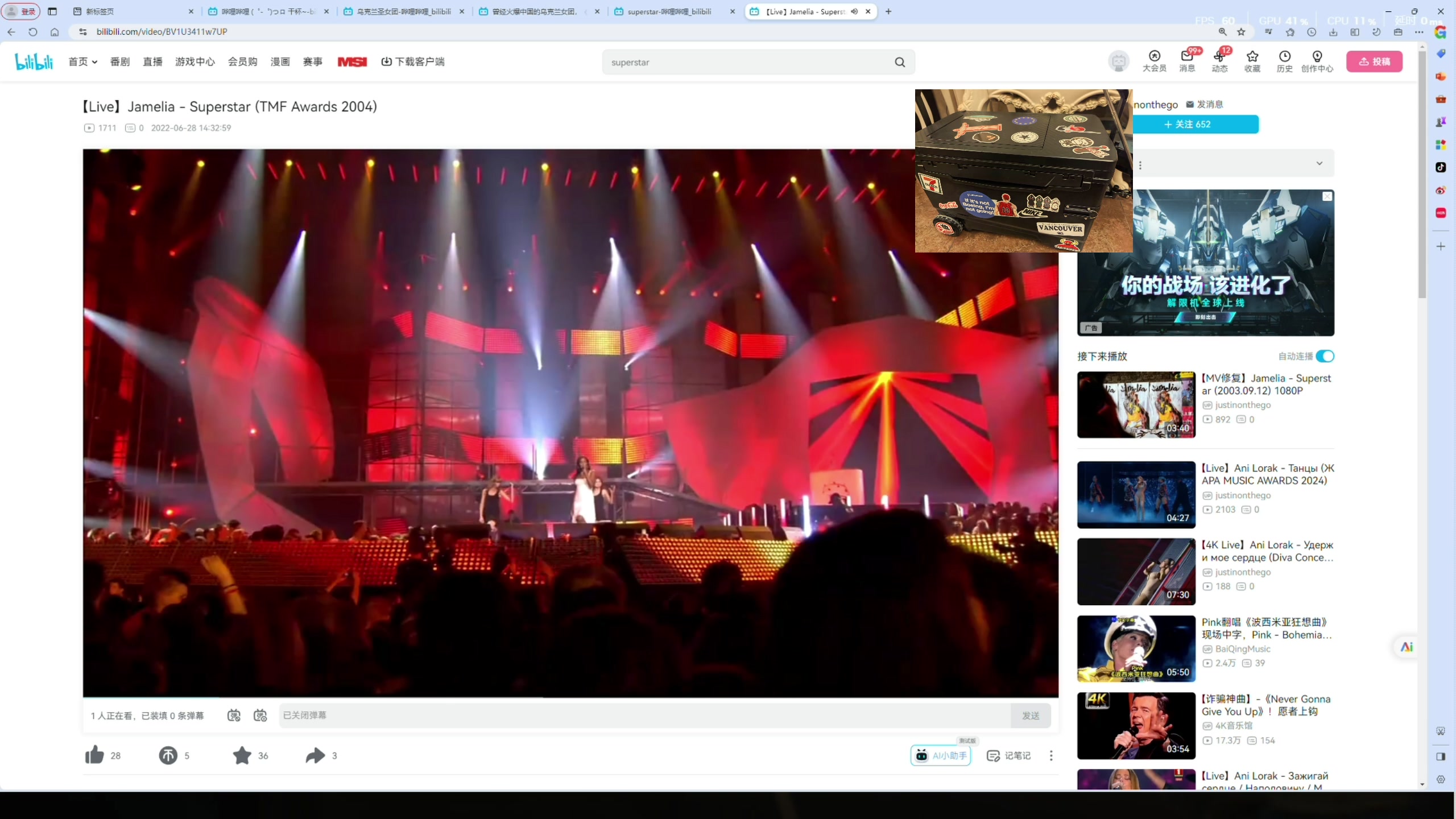Click 发消息 send message link

click(1204, 104)
